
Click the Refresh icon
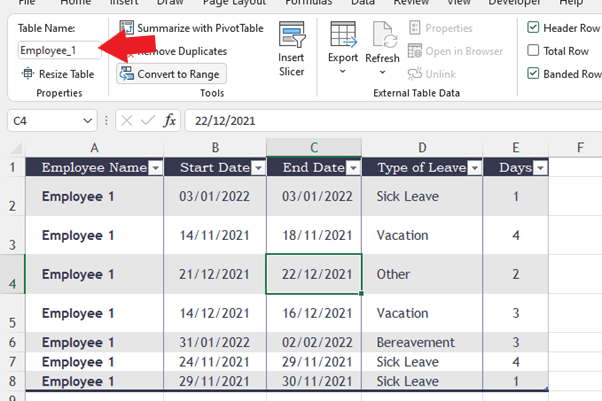coord(384,35)
